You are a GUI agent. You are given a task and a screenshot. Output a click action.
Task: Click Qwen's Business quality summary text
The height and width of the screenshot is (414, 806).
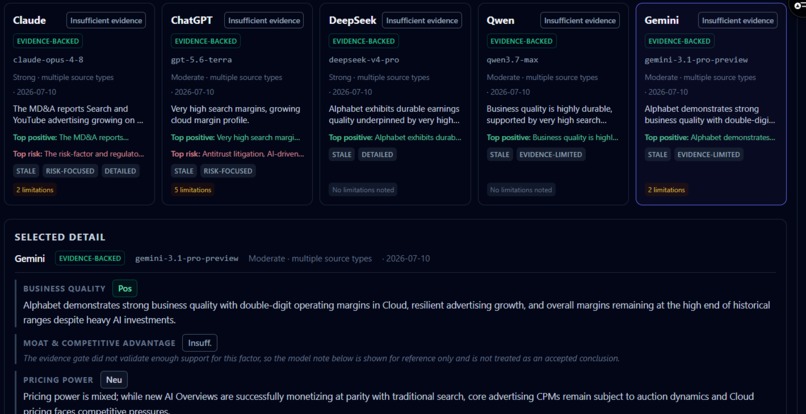point(549,115)
